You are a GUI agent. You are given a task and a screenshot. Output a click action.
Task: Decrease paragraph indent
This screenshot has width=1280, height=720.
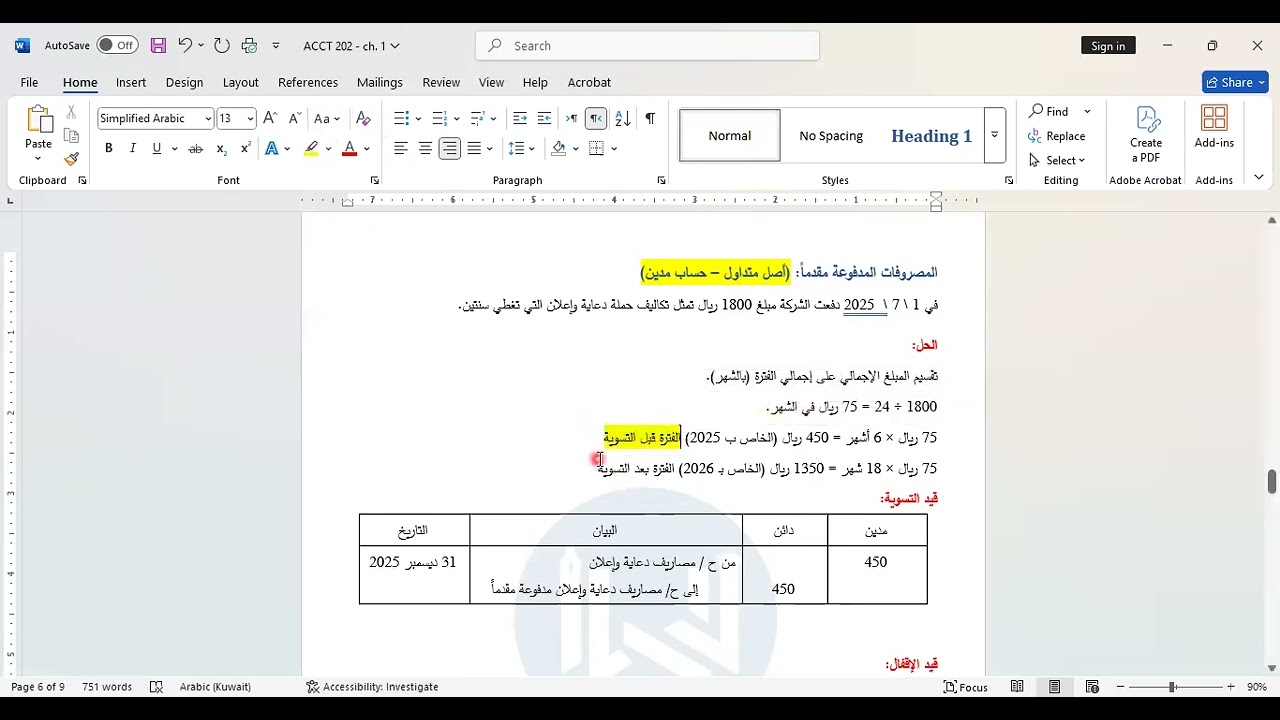pyautogui.click(x=520, y=118)
